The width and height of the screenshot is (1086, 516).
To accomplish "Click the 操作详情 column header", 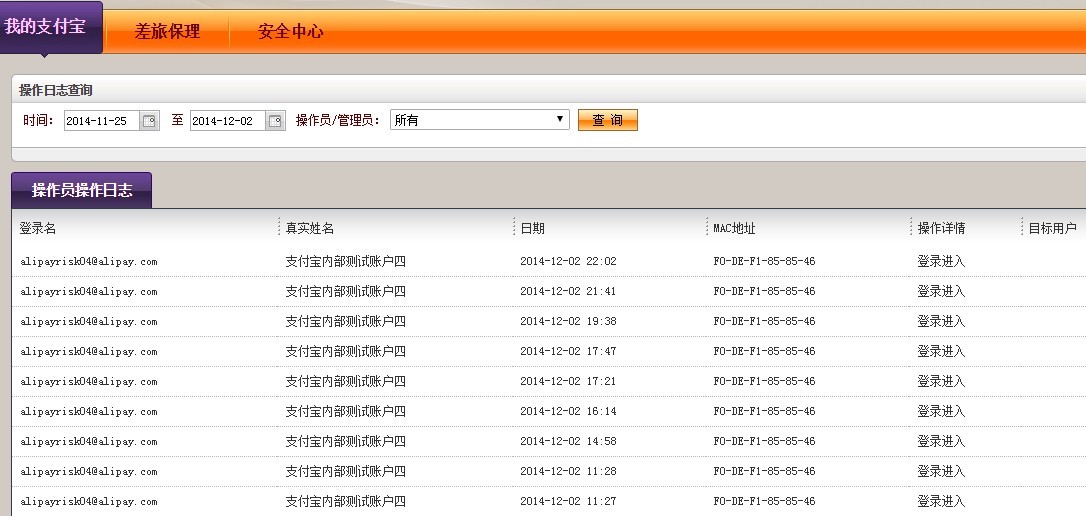I will click(941, 228).
